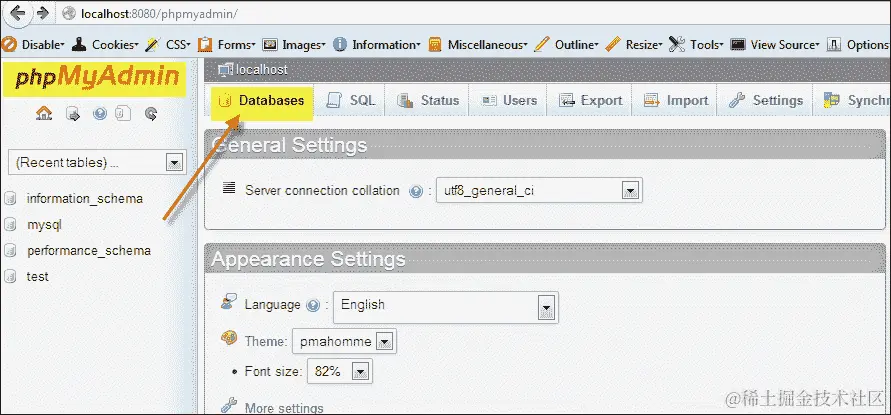Click the browser back button

(18, 13)
